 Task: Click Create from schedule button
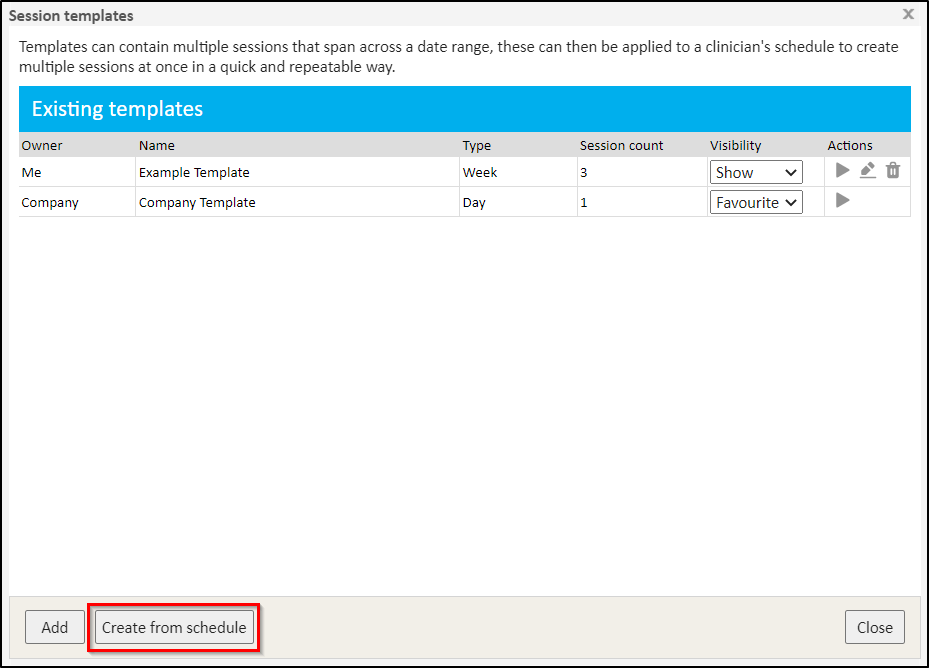(174, 627)
